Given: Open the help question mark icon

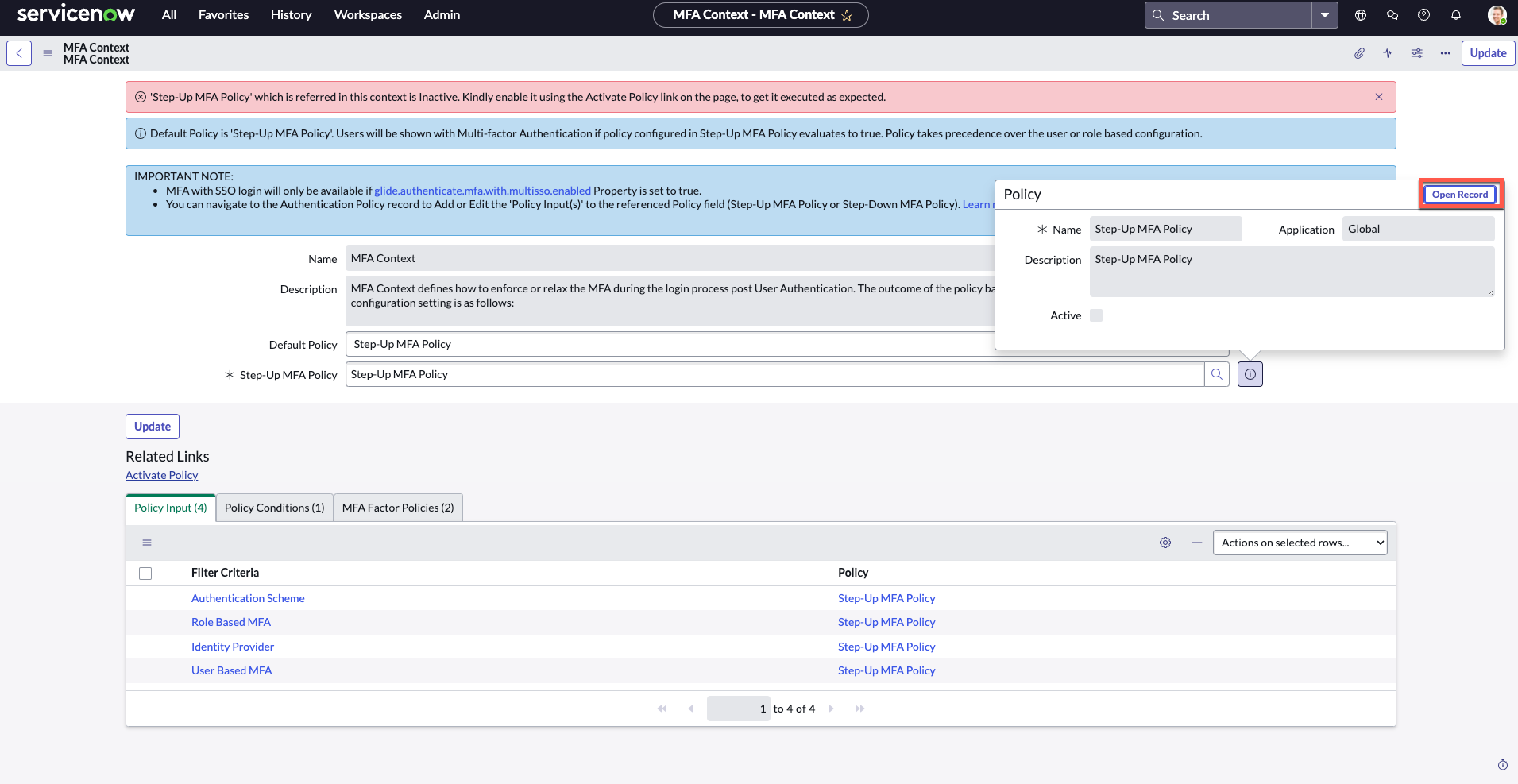Looking at the screenshot, I should coord(1424,15).
